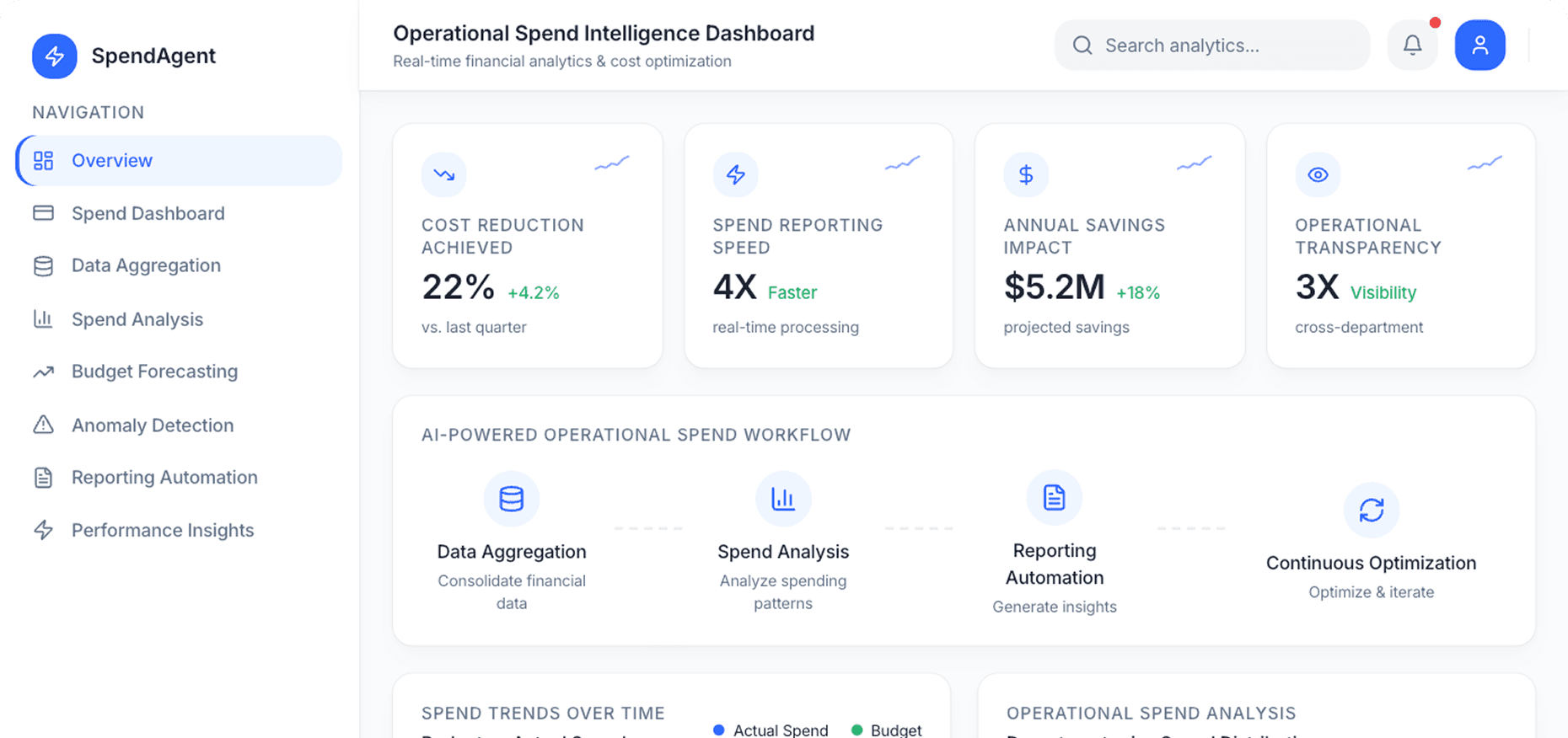This screenshot has width=1568, height=738.
Task: Click the 3X transparency value
Action: click(x=1318, y=287)
